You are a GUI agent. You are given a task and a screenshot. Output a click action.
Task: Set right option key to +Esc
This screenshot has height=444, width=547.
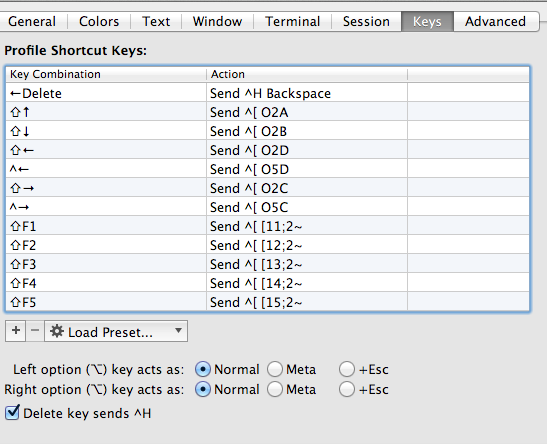pyautogui.click(x=347, y=389)
